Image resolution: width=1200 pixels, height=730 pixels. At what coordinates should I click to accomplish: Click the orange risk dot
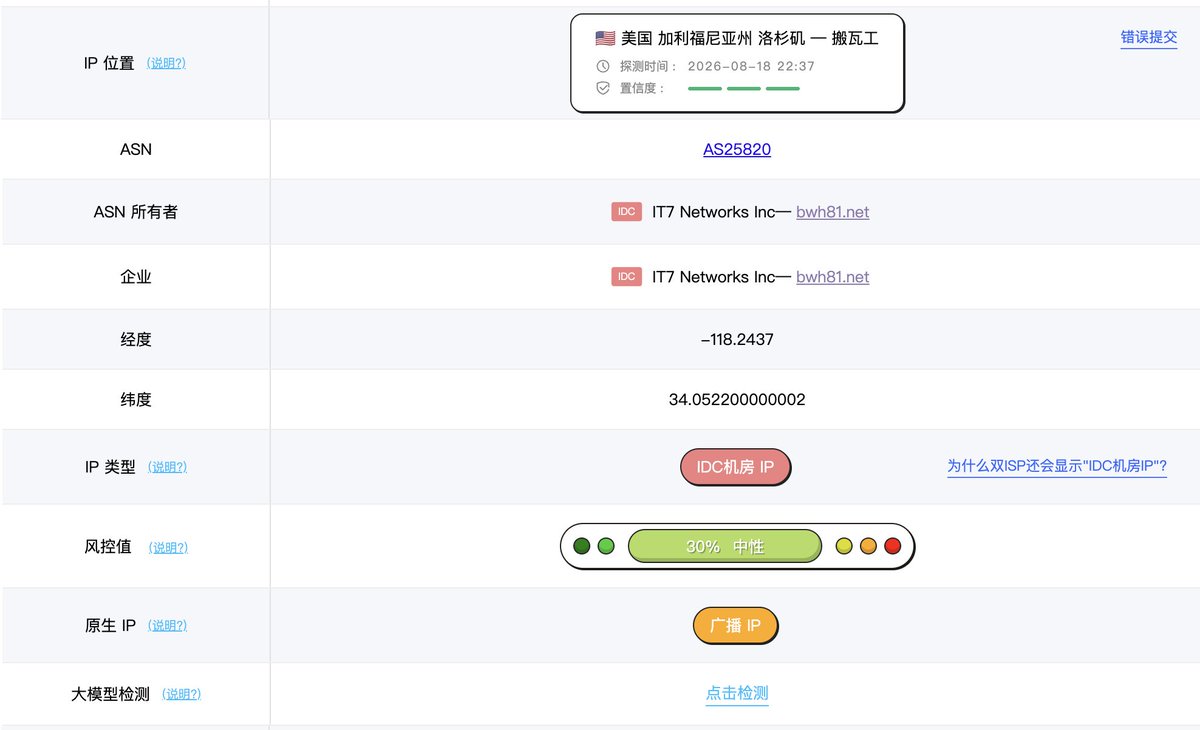[x=868, y=546]
